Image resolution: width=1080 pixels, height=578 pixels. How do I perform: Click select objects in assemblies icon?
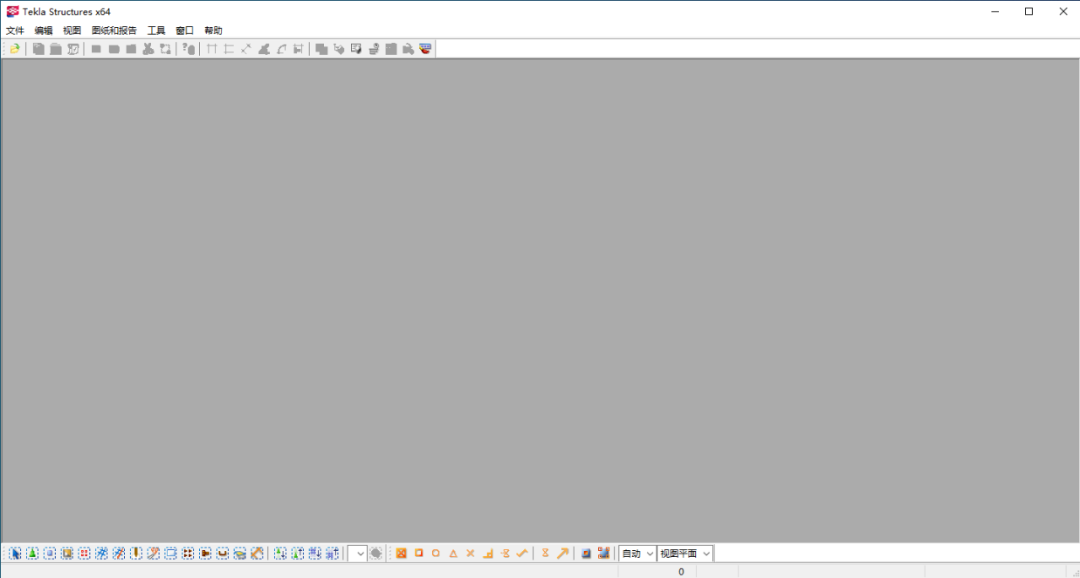point(332,553)
